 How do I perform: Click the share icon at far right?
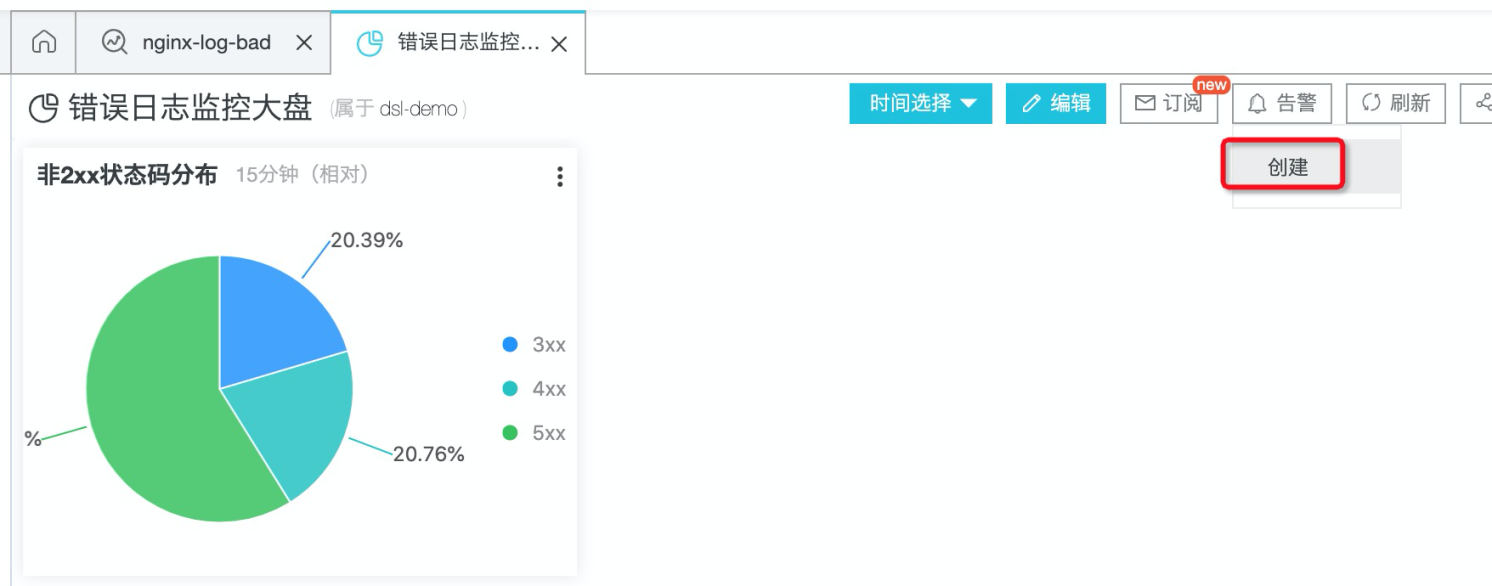coord(1482,103)
